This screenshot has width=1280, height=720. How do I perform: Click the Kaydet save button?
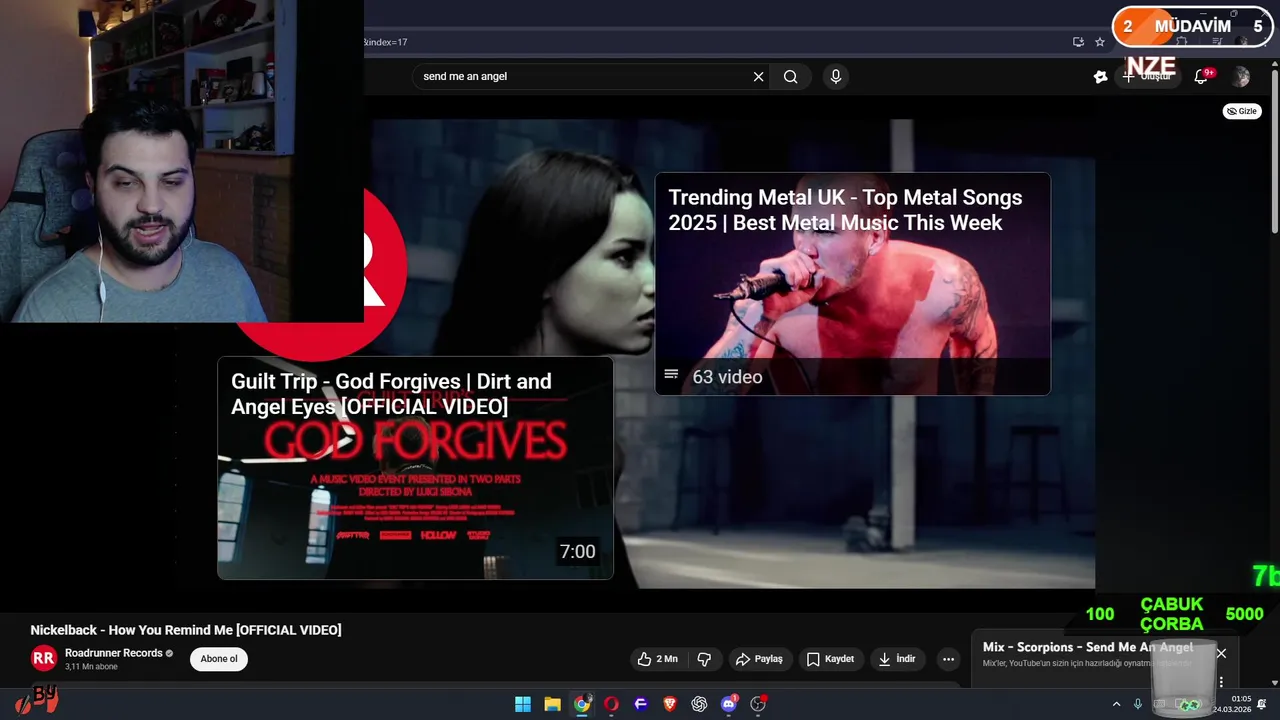[x=830, y=659]
